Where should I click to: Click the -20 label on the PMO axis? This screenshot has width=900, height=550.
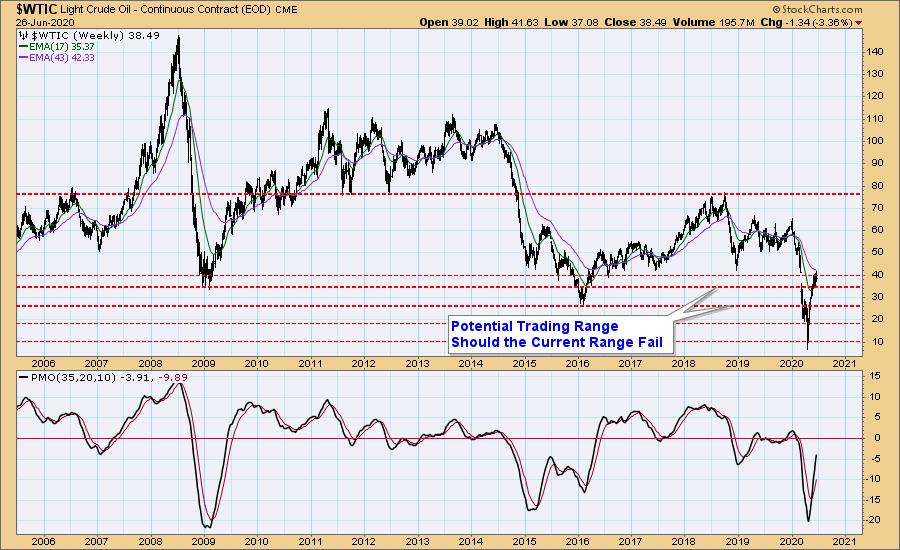874,520
